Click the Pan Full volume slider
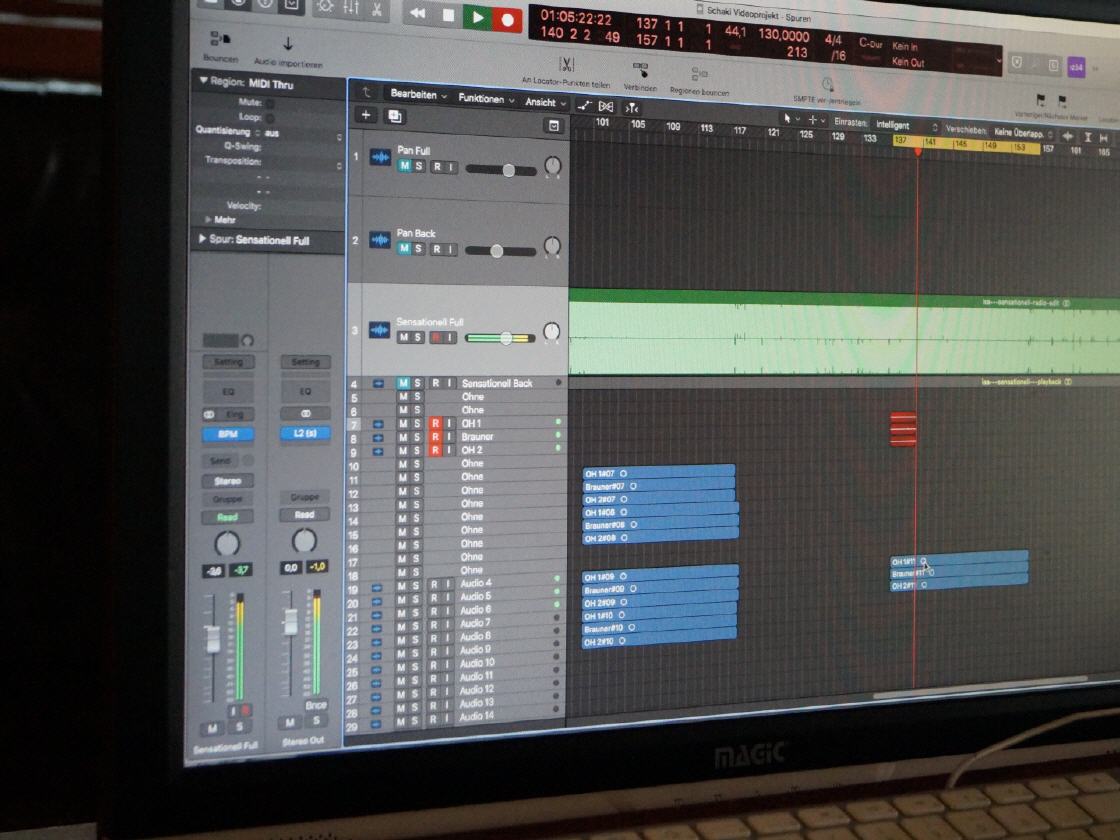This screenshot has height=840, width=1120. coord(501,170)
